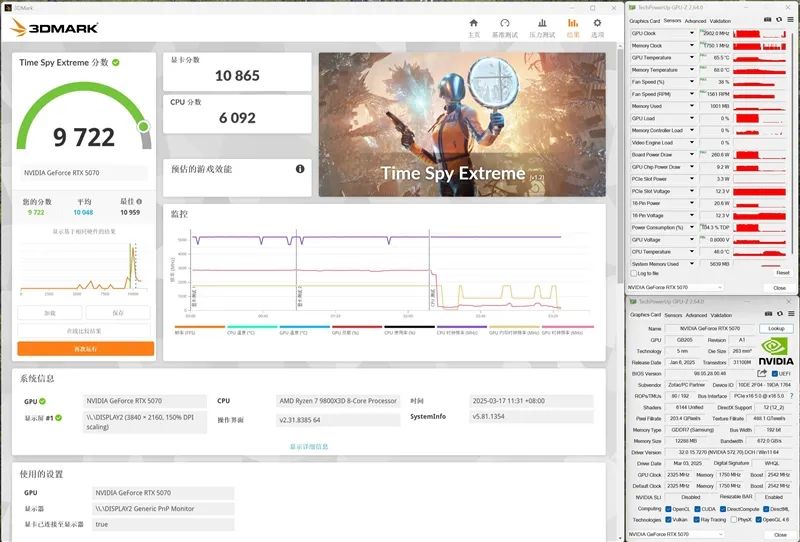Click the green check beside GPU in 系统信息
This screenshot has width=800, height=542.
click(x=42, y=401)
